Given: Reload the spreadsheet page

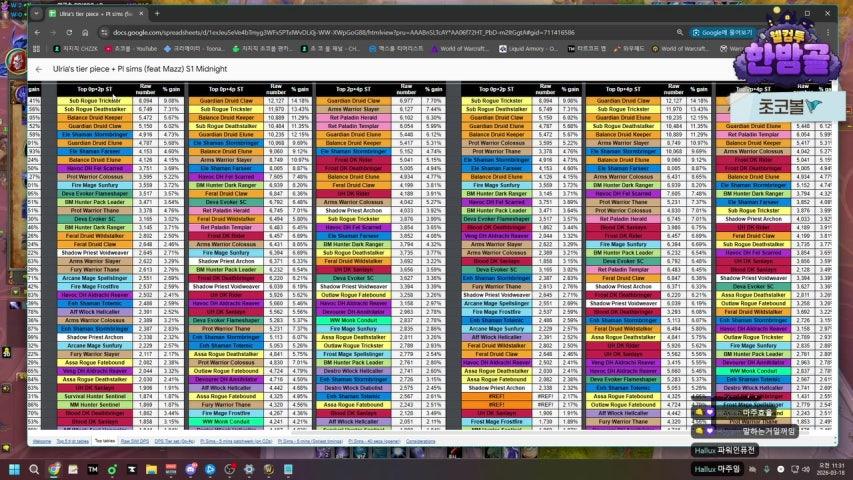Looking at the screenshot, I should pyautogui.click(x=69, y=33).
